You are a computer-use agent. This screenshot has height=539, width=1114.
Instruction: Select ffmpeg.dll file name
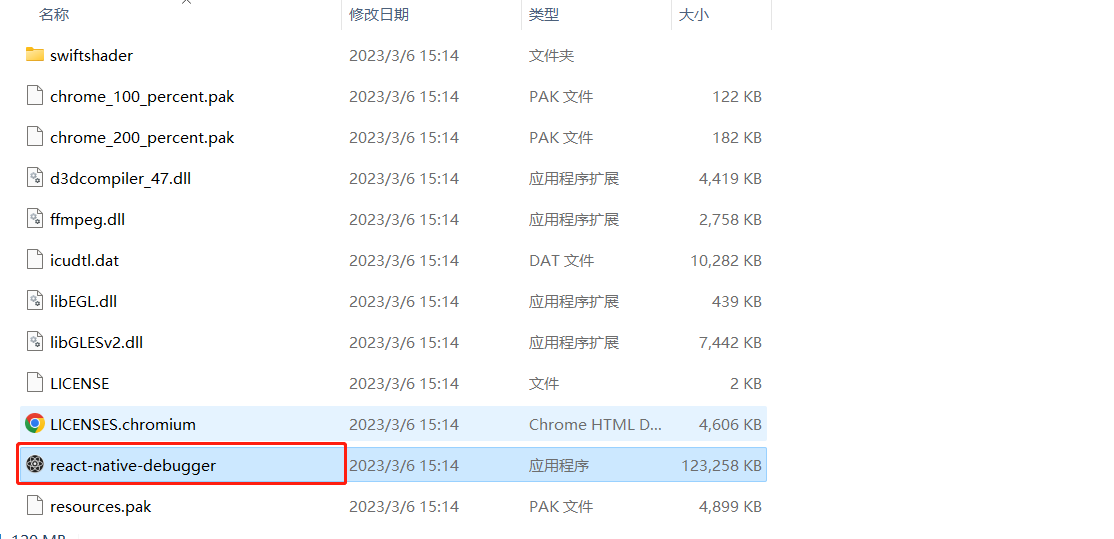(x=87, y=220)
